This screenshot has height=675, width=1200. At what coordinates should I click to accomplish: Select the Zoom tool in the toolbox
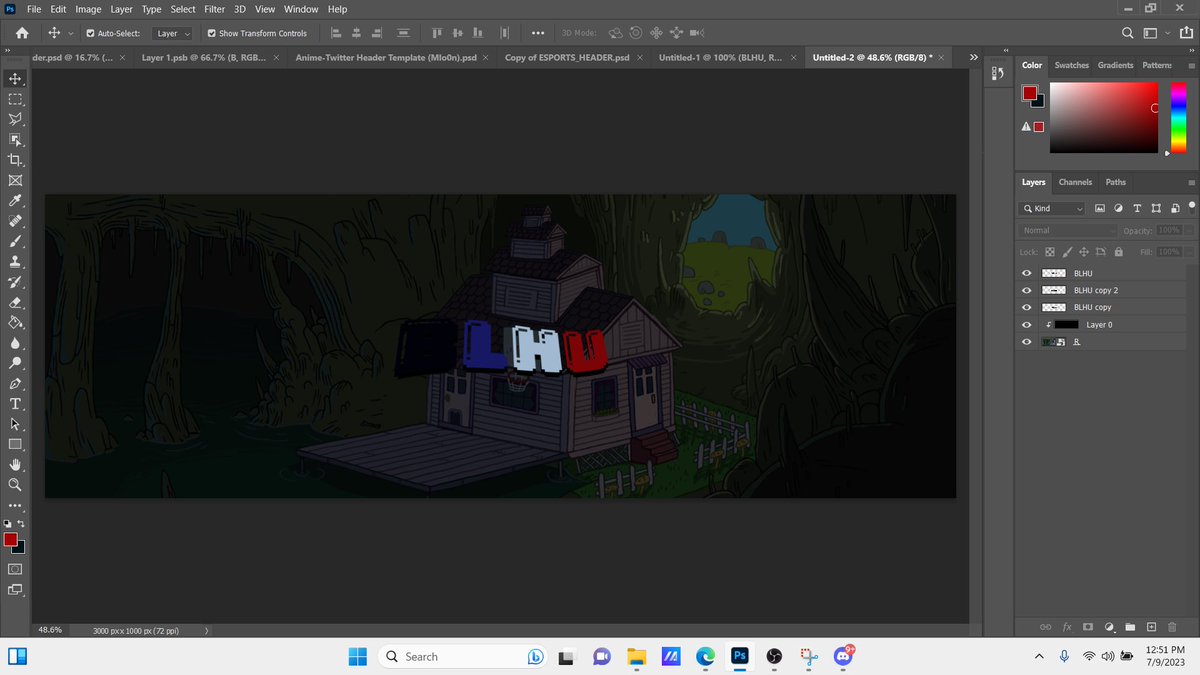tap(16, 485)
